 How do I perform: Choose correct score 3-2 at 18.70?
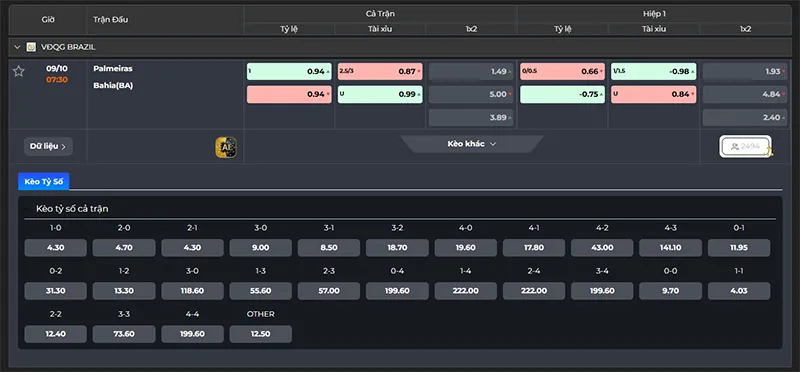(397, 247)
